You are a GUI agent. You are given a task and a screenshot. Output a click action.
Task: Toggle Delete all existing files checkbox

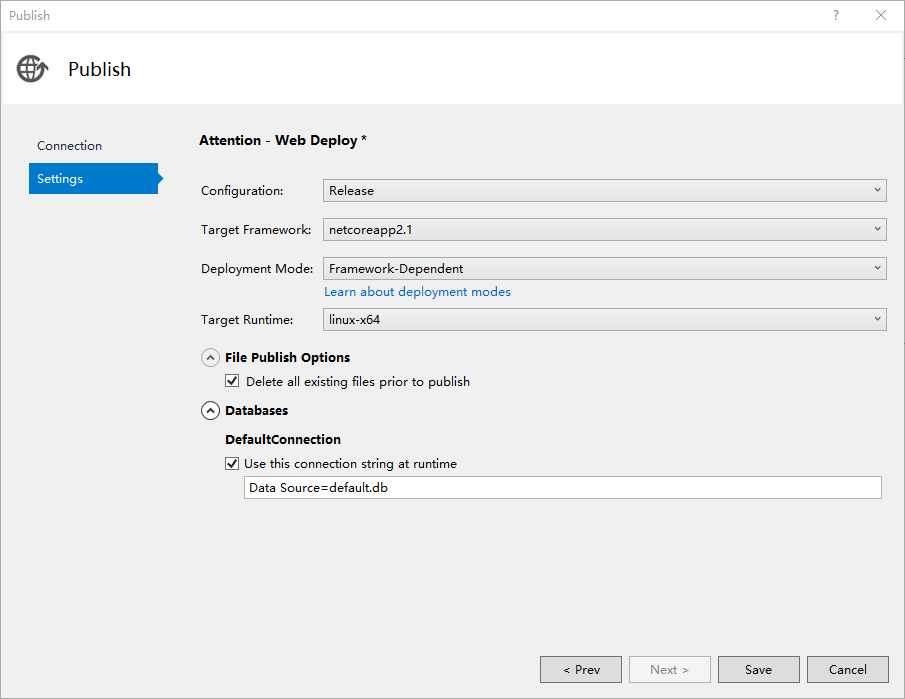pos(232,381)
